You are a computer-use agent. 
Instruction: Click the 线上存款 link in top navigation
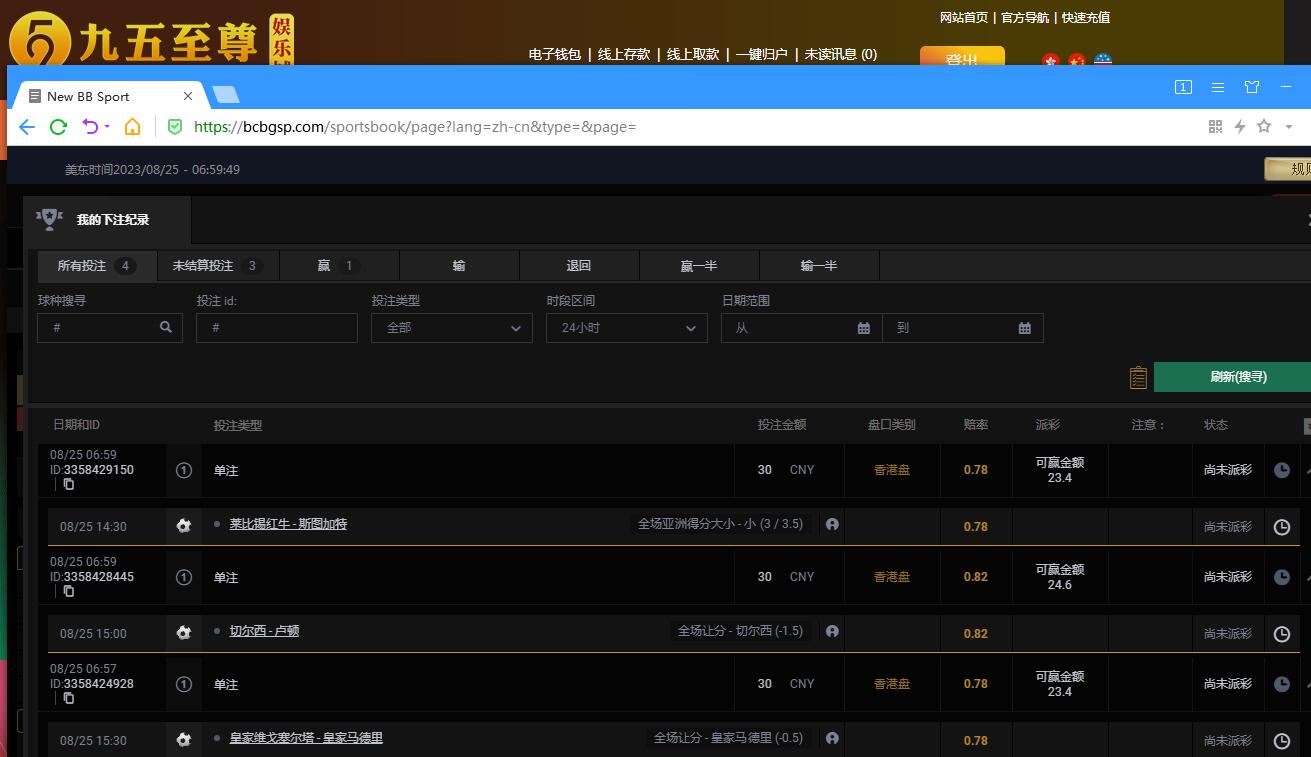tap(624, 54)
